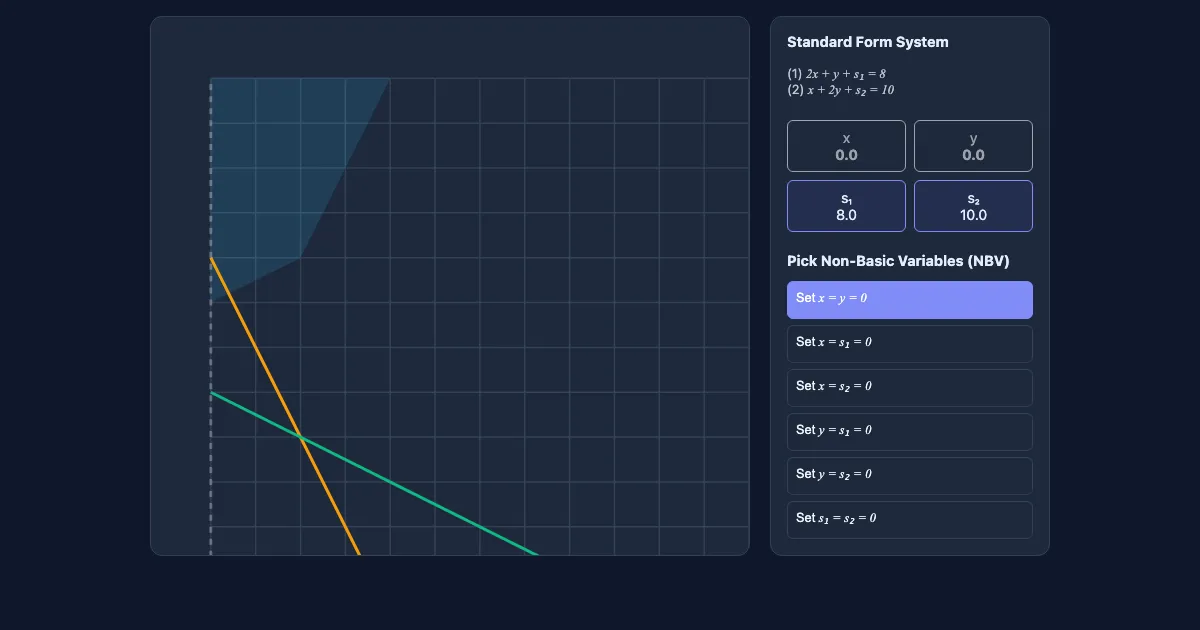Click equation (1) 2x + y + s₁ = 8
1200x630 pixels.
click(836, 74)
